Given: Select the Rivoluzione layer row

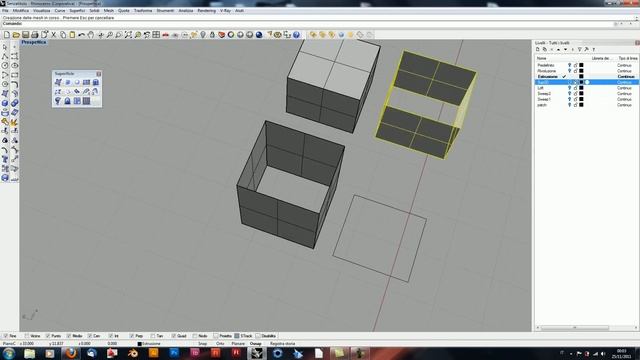Looking at the screenshot, I should point(587,71).
